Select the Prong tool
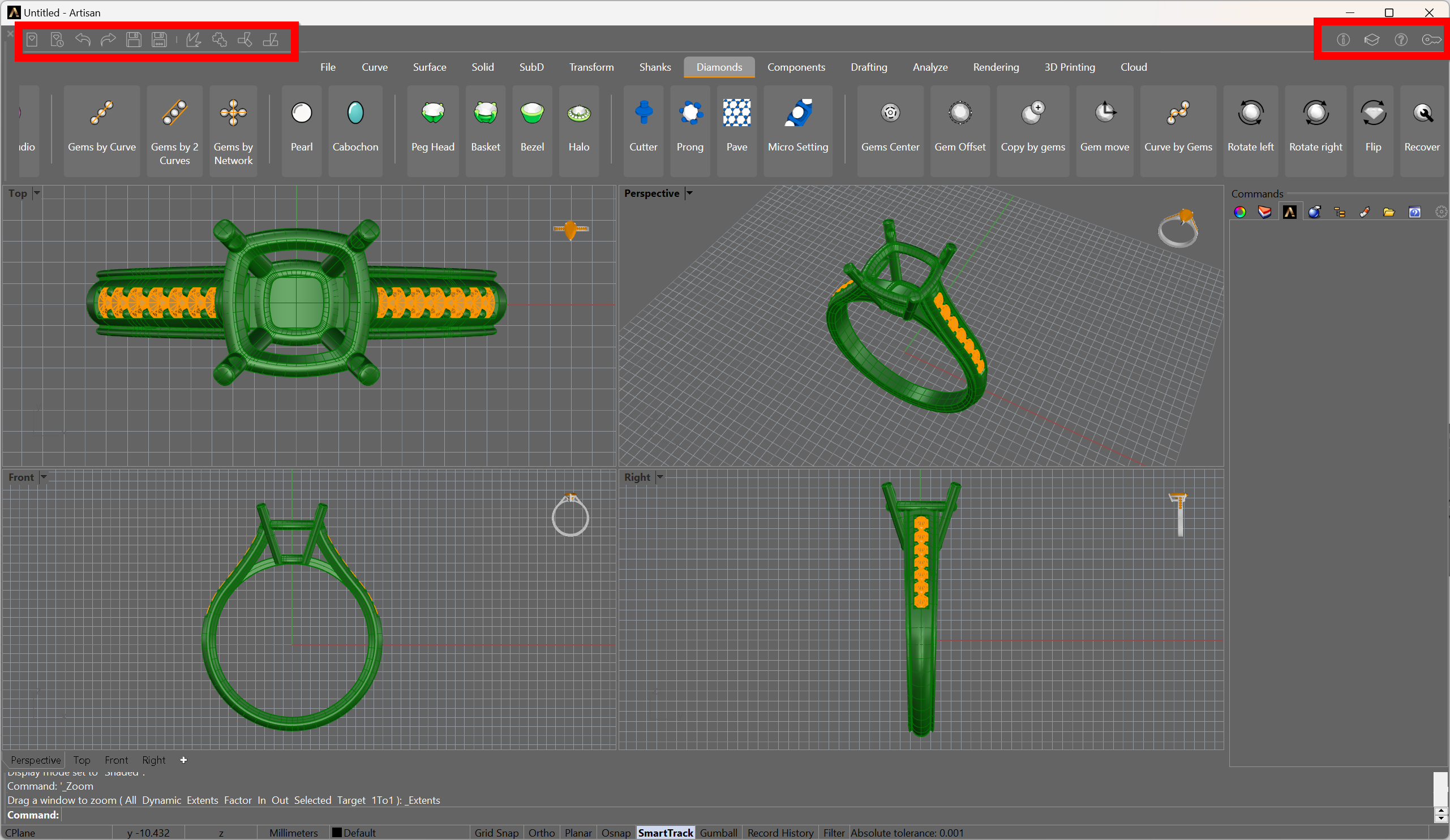The width and height of the screenshot is (1450, 840). click(690, 131)
